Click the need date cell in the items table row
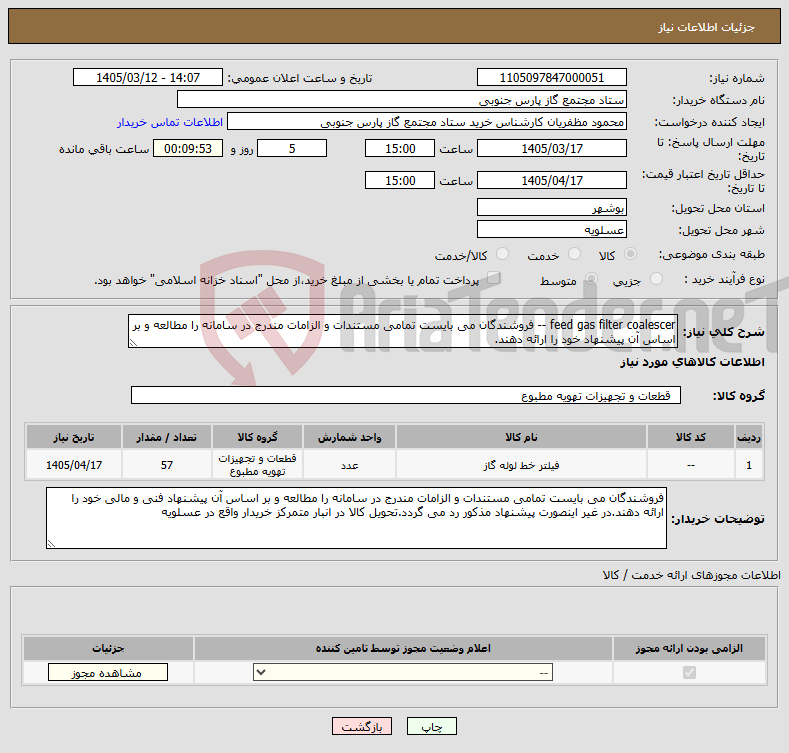Screen dimensions: 789x753 click(73, 465)
